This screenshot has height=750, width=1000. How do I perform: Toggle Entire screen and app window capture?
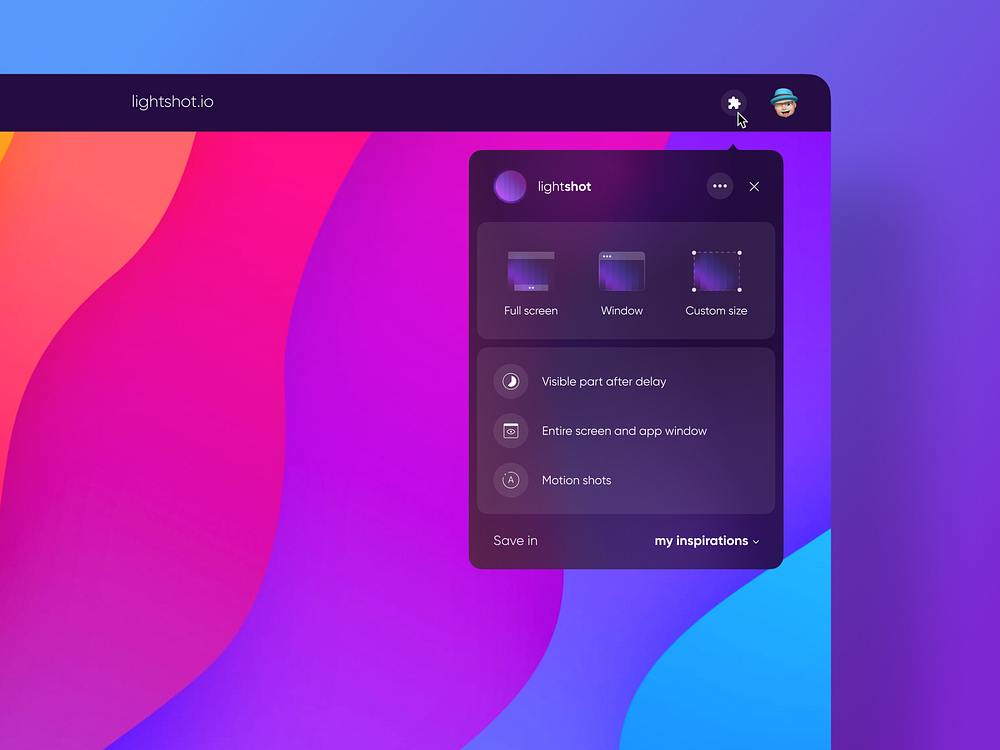[624, 431]
